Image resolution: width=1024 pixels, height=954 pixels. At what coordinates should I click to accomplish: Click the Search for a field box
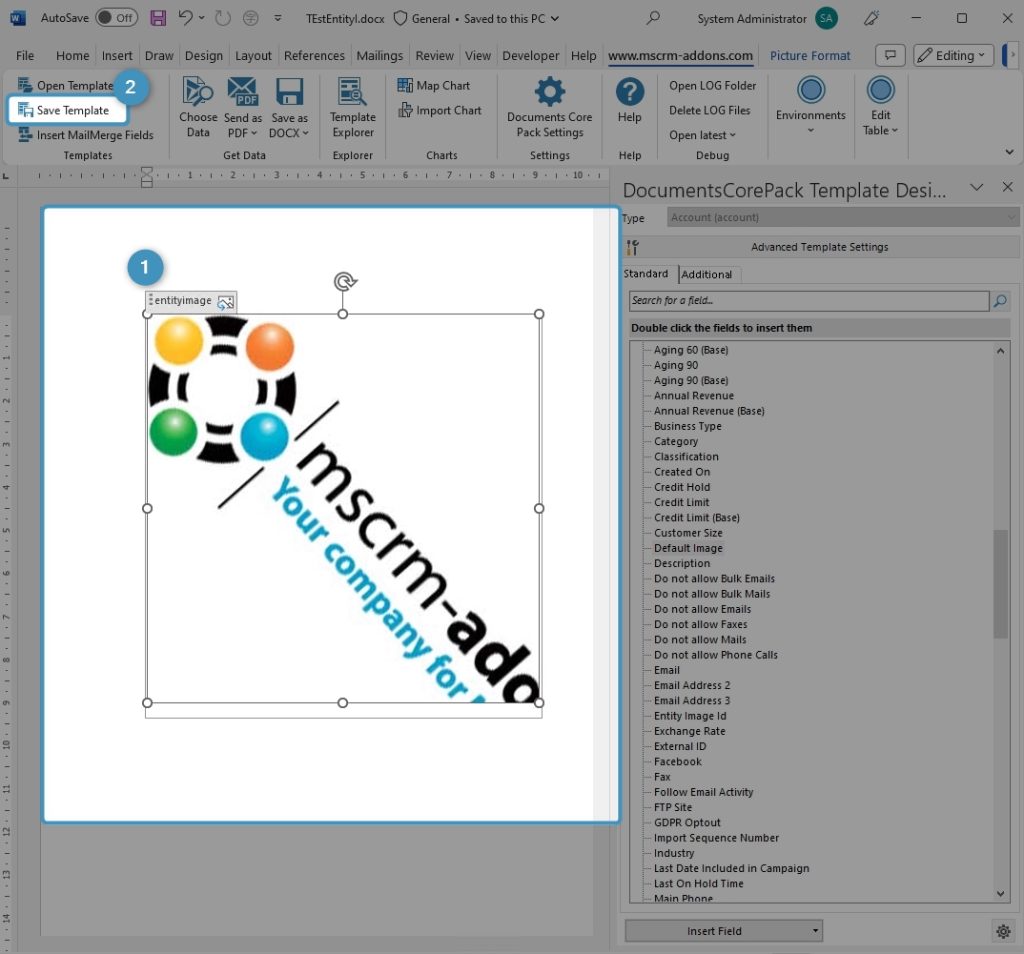click(x=808, y=301)
